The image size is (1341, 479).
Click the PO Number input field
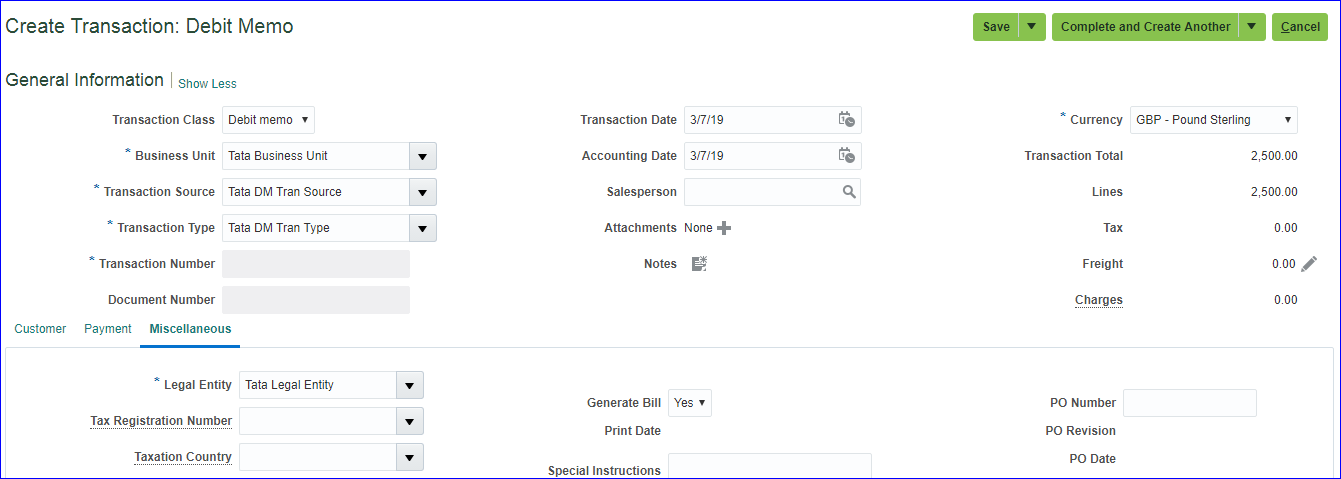pos(1189,403)
